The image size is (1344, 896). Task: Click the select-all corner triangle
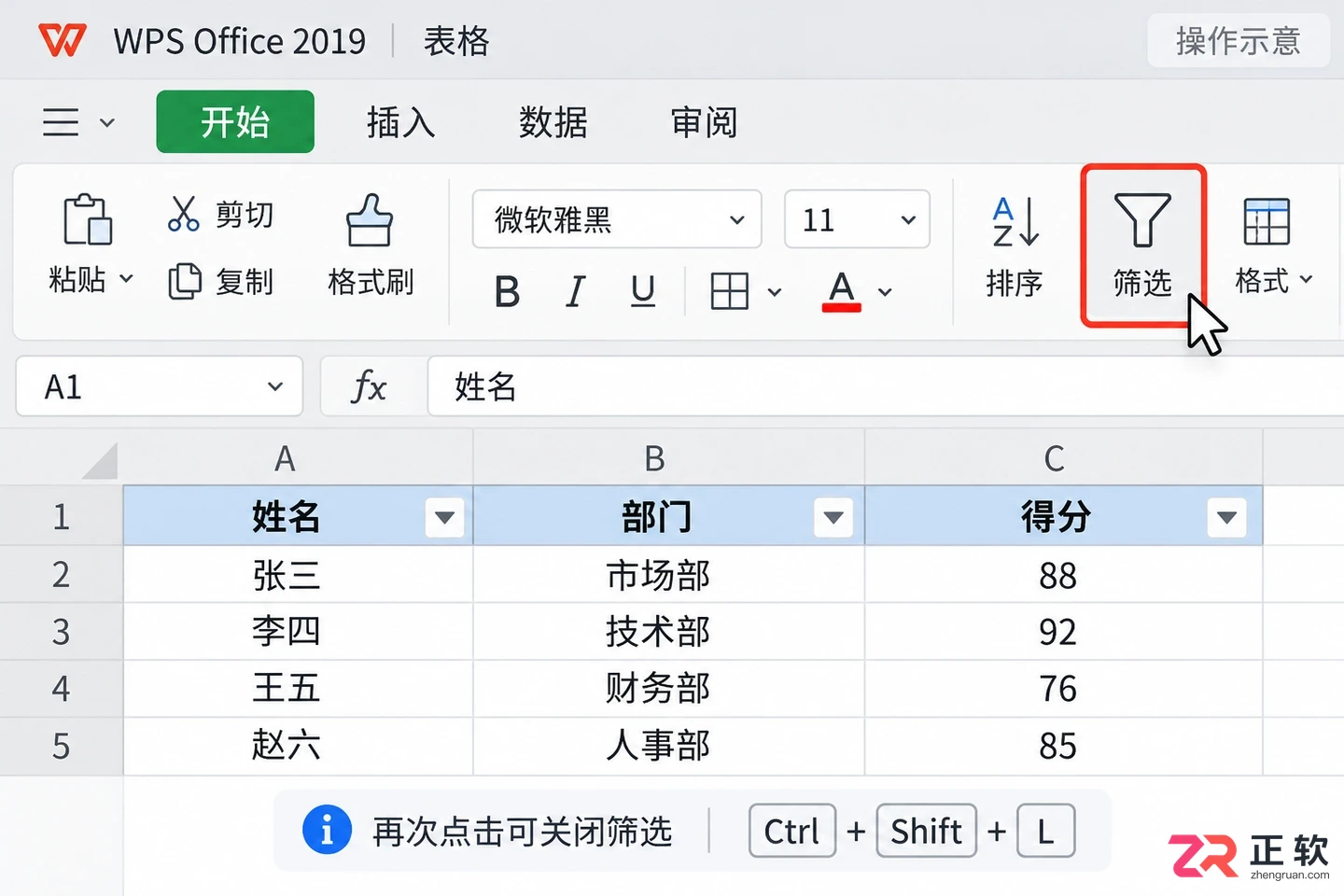click(99, 461)
